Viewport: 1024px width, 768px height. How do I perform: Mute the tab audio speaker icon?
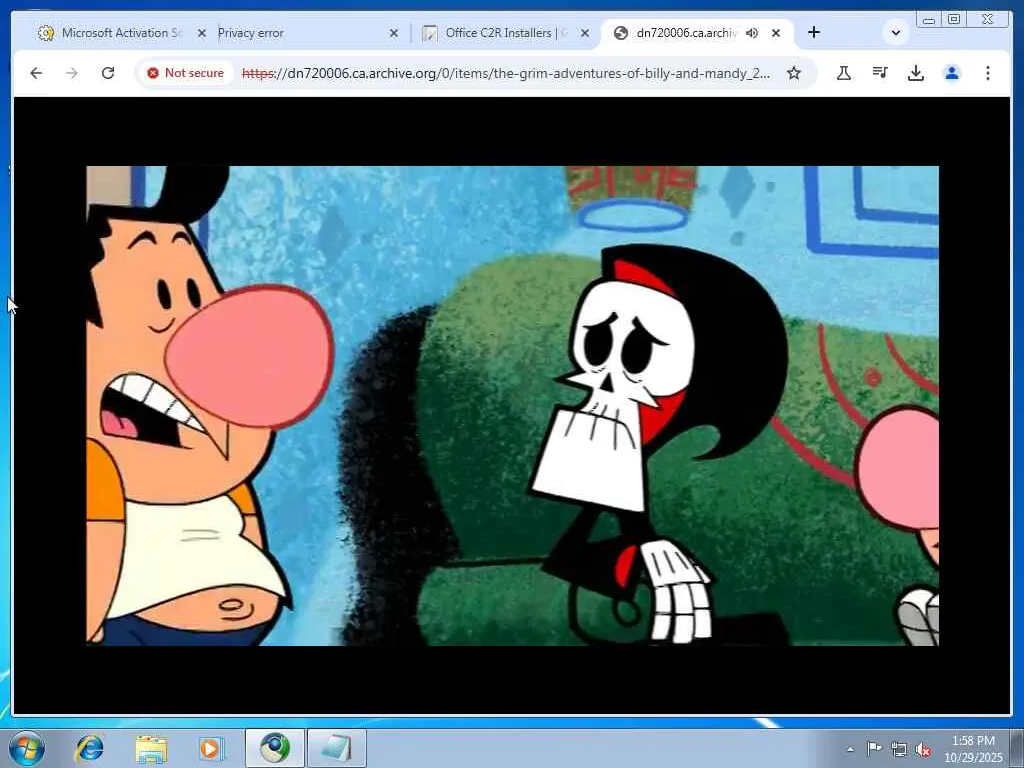[x=752, y=33]
